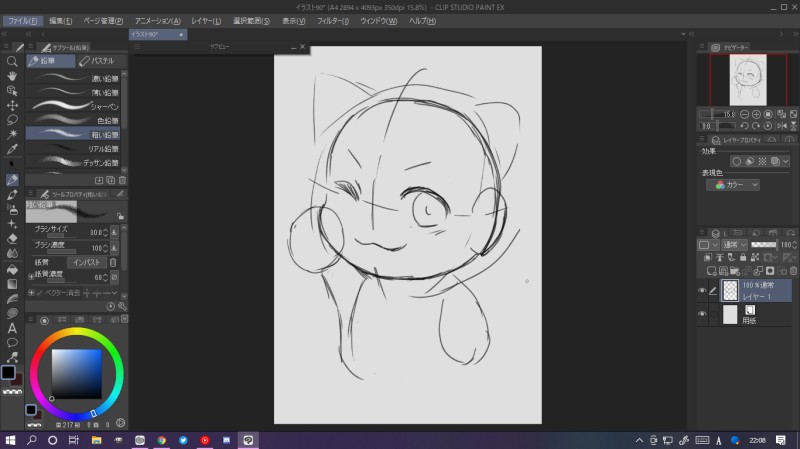Select the Airbrush tool
The height and width of the screenshot is (449, 800).
(12, 209)
